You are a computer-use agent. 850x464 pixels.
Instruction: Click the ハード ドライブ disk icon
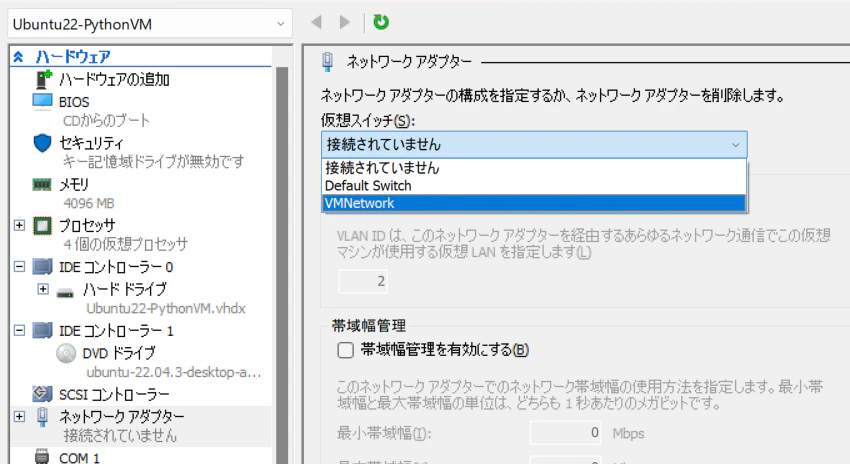click(65, 293)
